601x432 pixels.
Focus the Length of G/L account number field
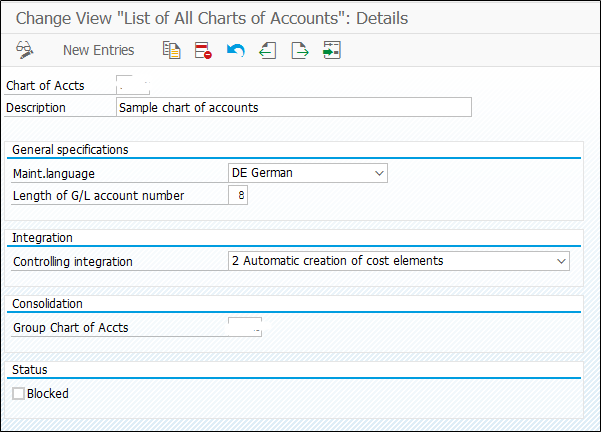(x=238, y=195)
